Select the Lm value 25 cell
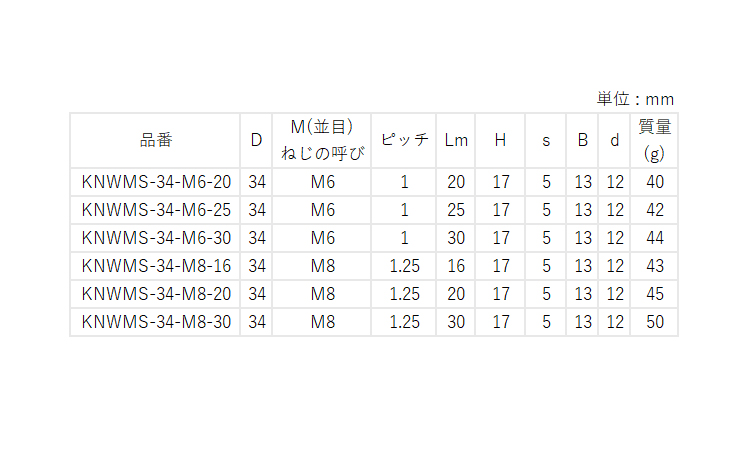 click(x=456, y=210)
